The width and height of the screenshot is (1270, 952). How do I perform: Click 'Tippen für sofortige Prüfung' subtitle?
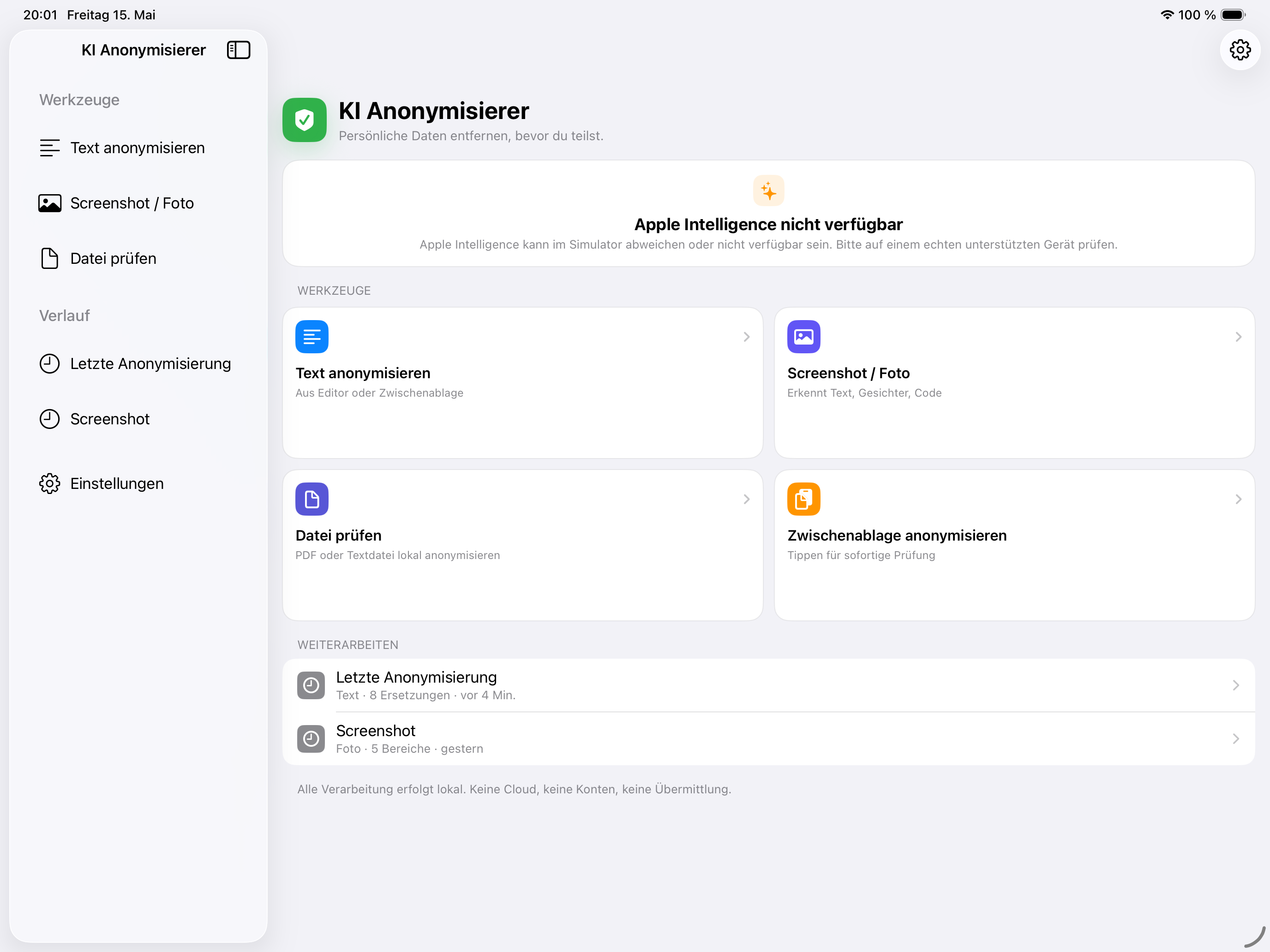(861, 555)
